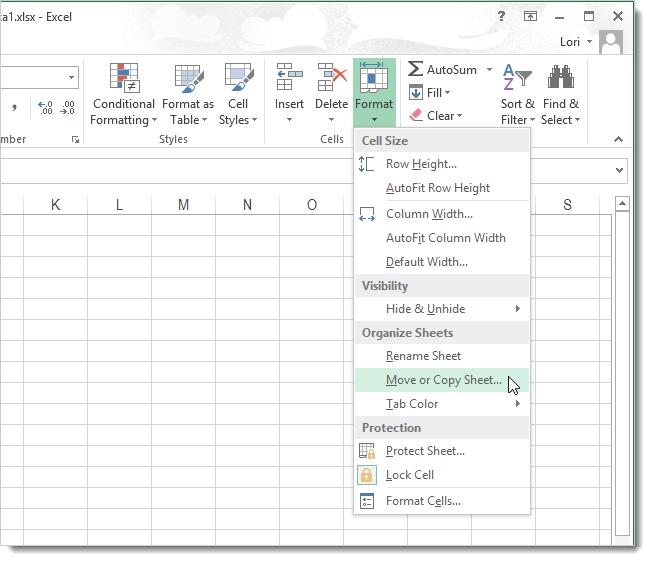Click vertical scrollbar up arrow
650x561 pixels.
point(622,204)
